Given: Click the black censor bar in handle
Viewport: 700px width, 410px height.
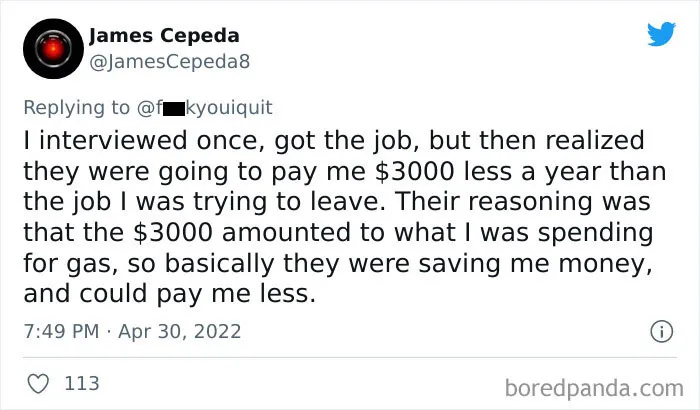Looking at the screenshot, I should tap(174, 109).
